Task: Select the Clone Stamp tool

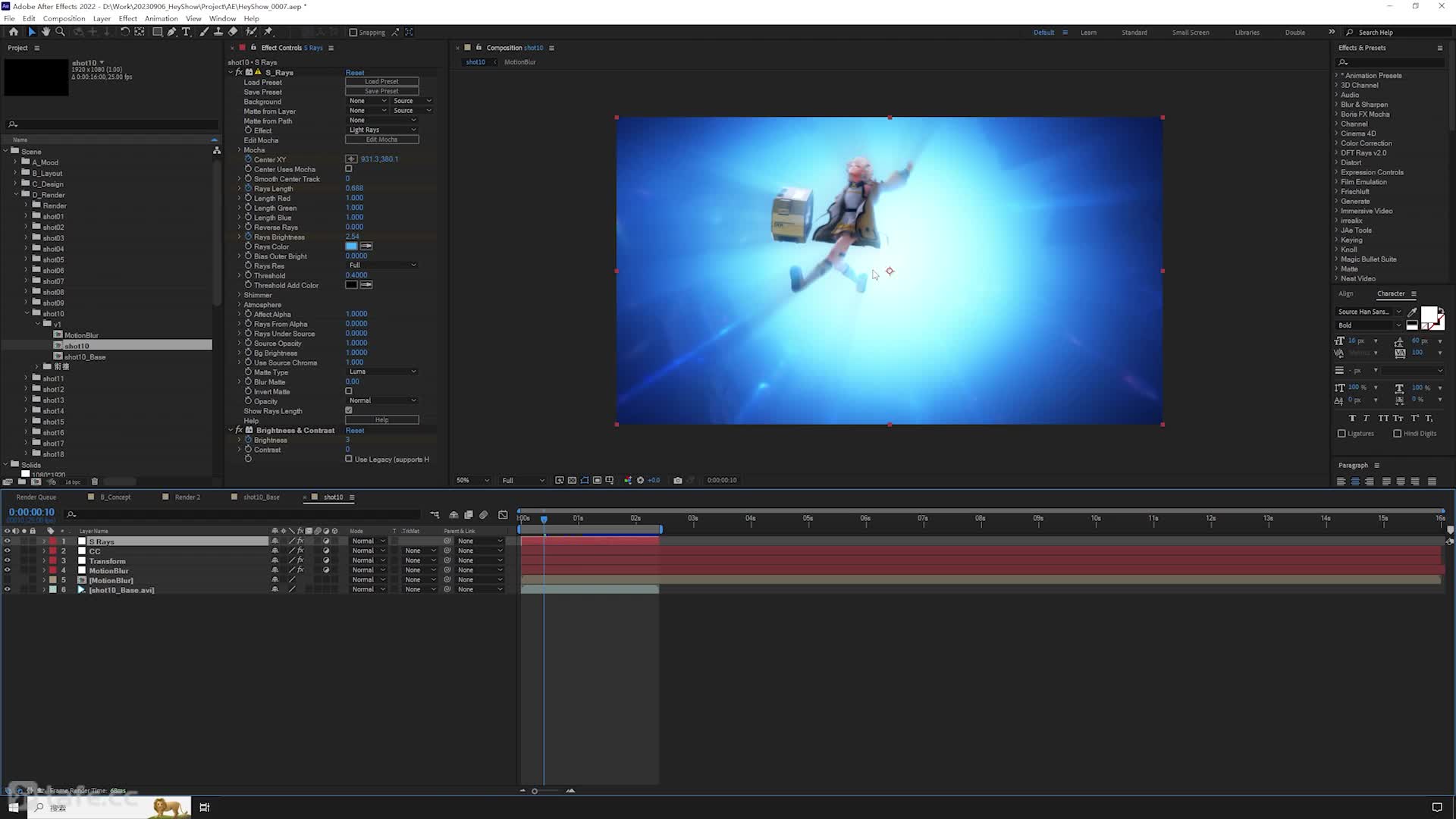Action: click(x=218, y=32)
